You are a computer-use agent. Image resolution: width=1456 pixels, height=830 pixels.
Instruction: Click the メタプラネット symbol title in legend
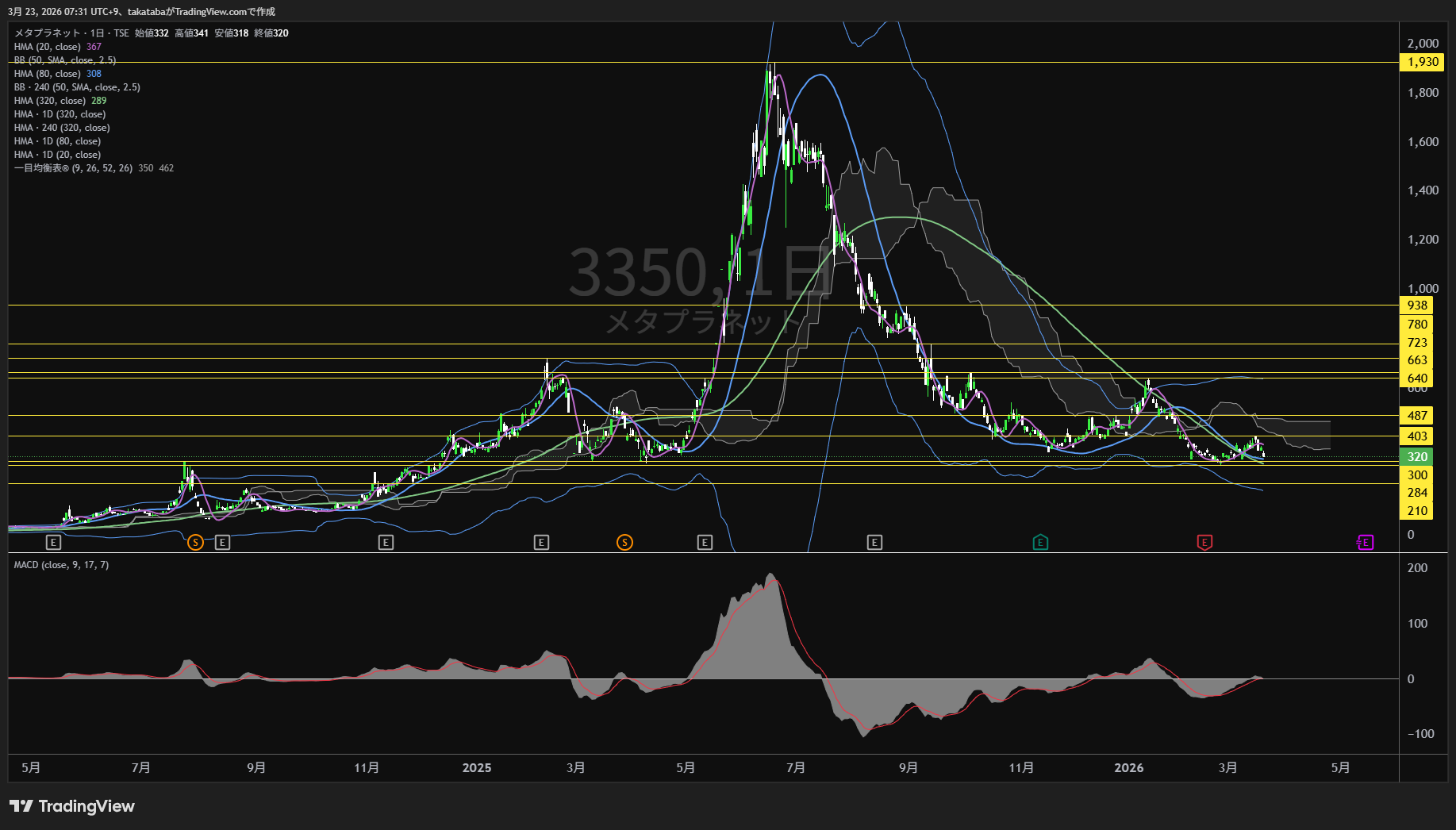pyautogui.click(x=48, y=33)
